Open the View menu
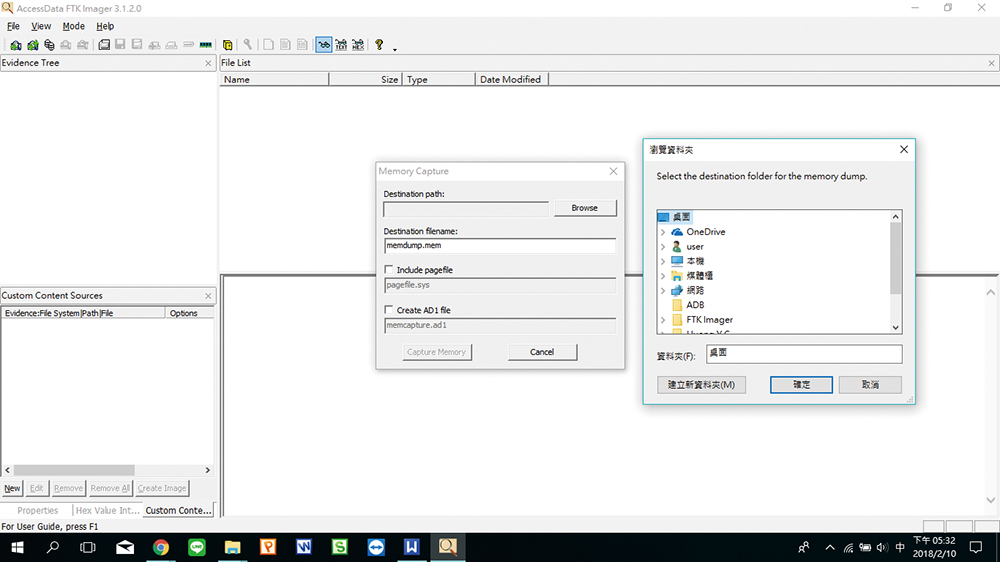The width and height of the screenshot is (1000, 562). (41, 26)
